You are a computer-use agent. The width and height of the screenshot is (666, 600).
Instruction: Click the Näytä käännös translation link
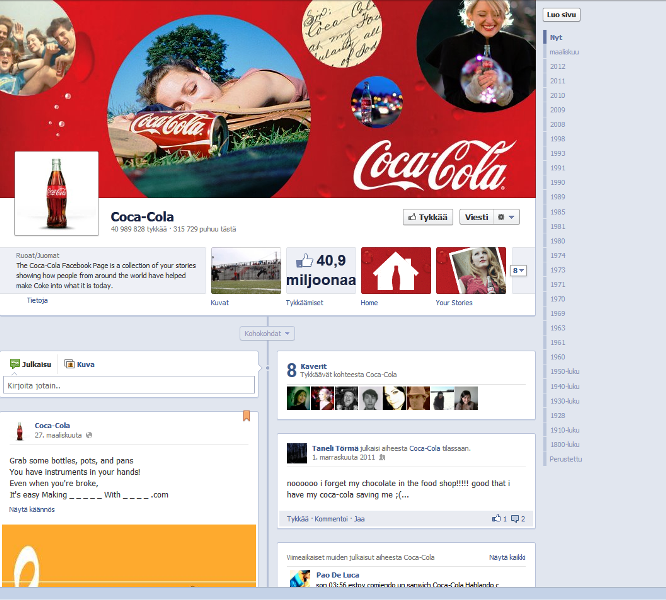(x=32, y=509)
